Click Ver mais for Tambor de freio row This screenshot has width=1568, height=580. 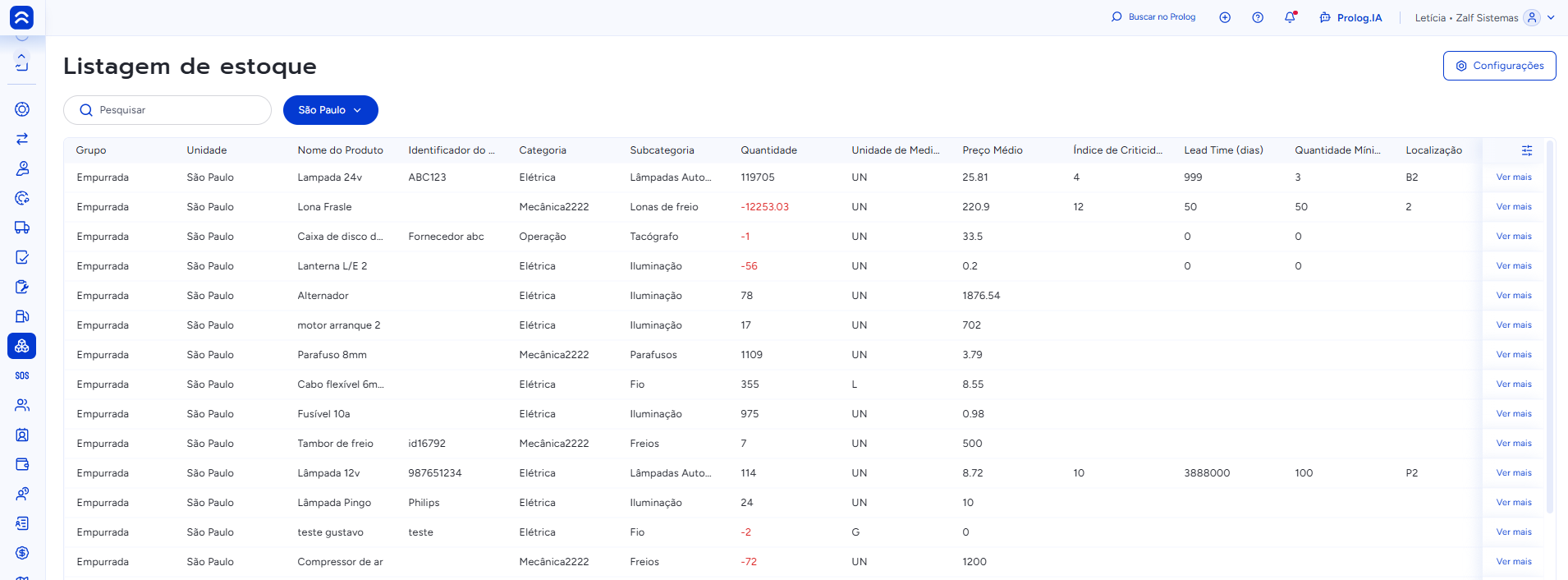pyautogui.click(x=1514, y=444)
